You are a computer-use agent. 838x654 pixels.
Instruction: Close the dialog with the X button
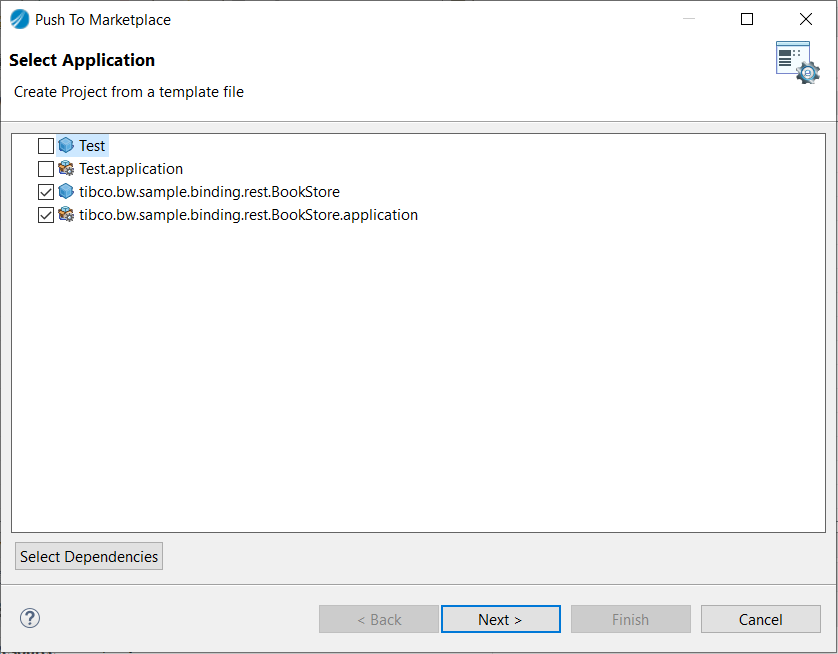805,19
